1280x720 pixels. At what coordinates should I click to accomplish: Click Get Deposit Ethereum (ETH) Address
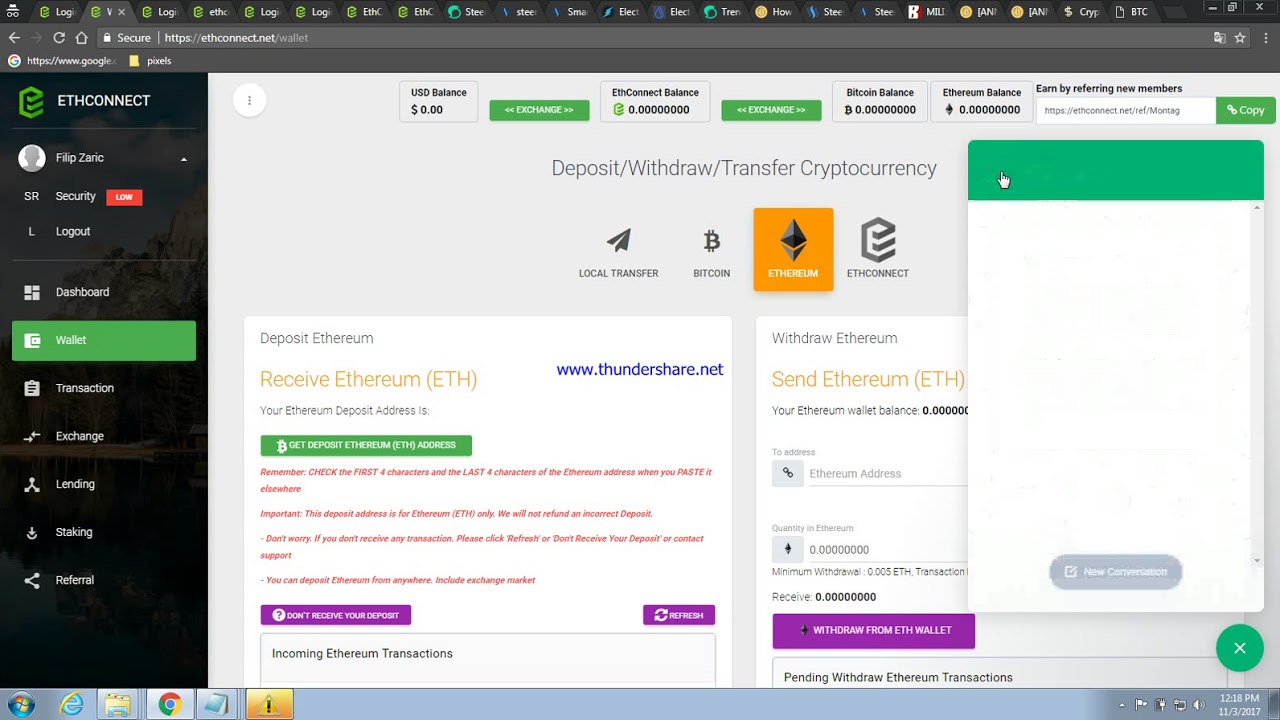(366, 446)
